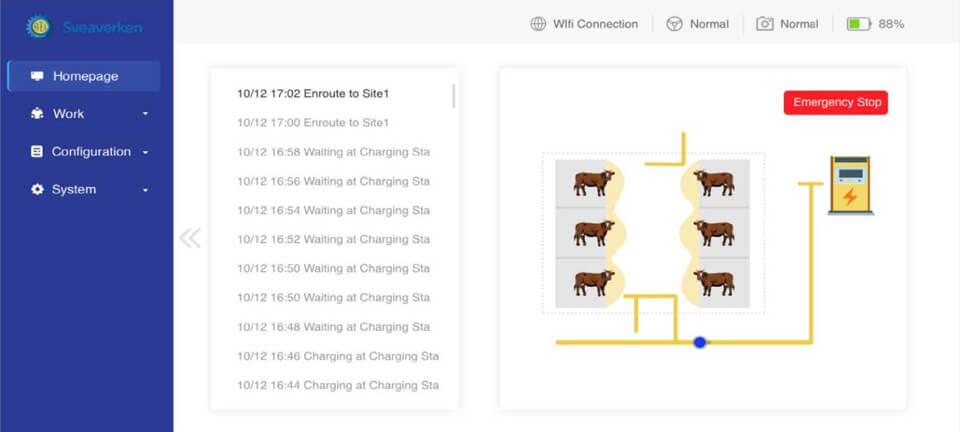
Task: Click the log list scrollbar handle
Action: [x=454, y=96]
